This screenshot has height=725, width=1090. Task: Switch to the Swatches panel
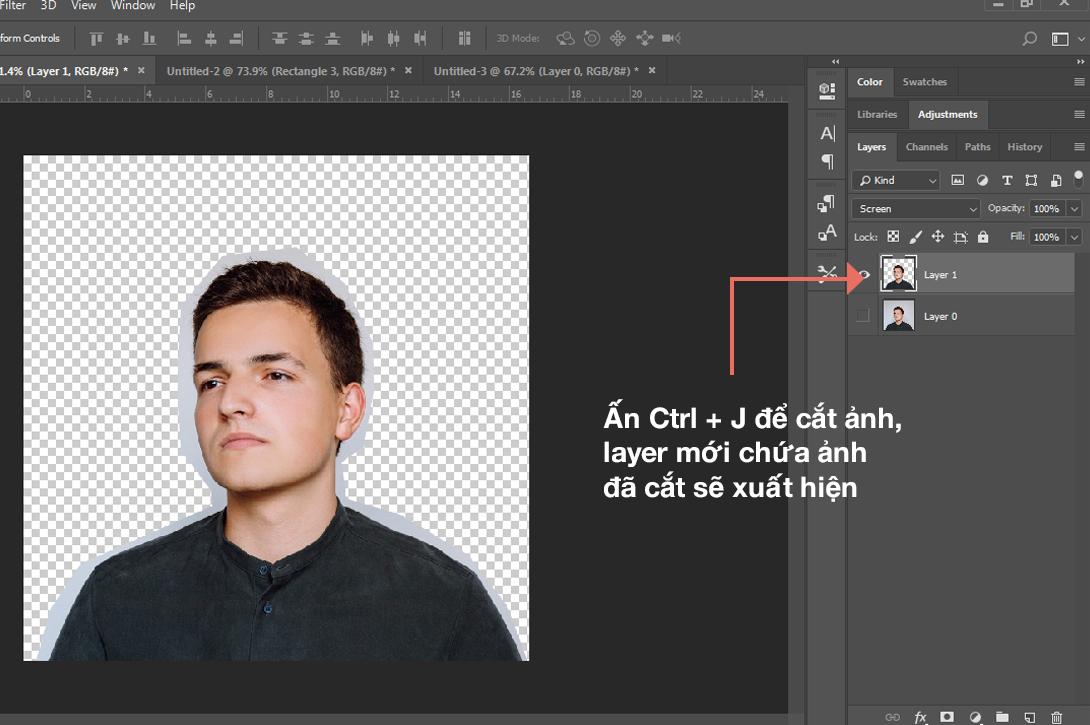coord(925,82)
